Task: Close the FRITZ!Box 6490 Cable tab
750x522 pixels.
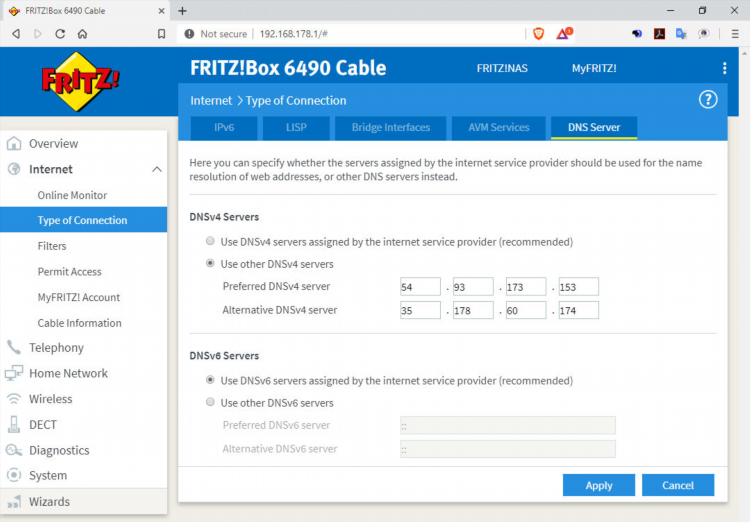Action: point(162,11)
